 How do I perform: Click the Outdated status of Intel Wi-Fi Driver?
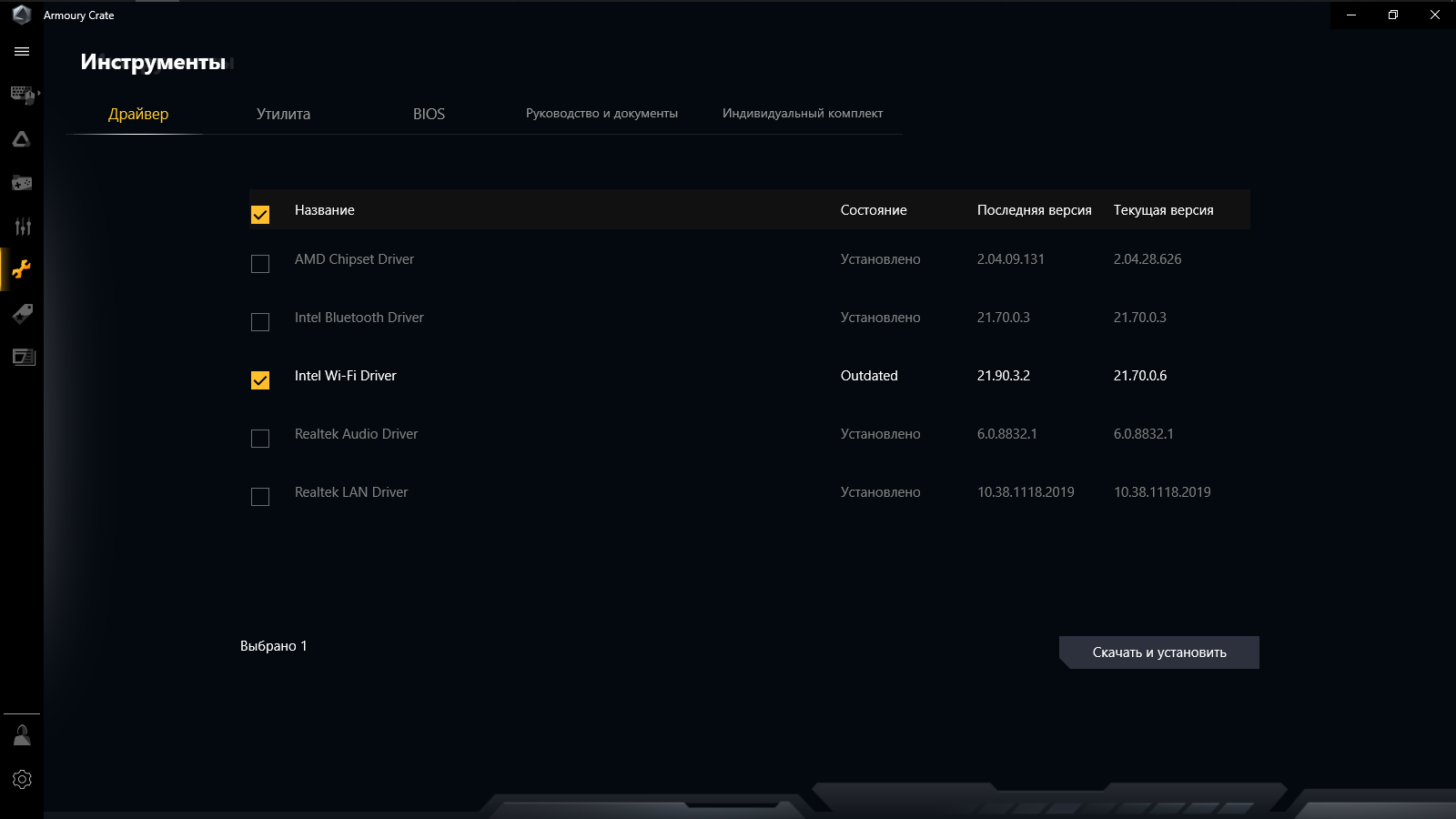[869, 376]
